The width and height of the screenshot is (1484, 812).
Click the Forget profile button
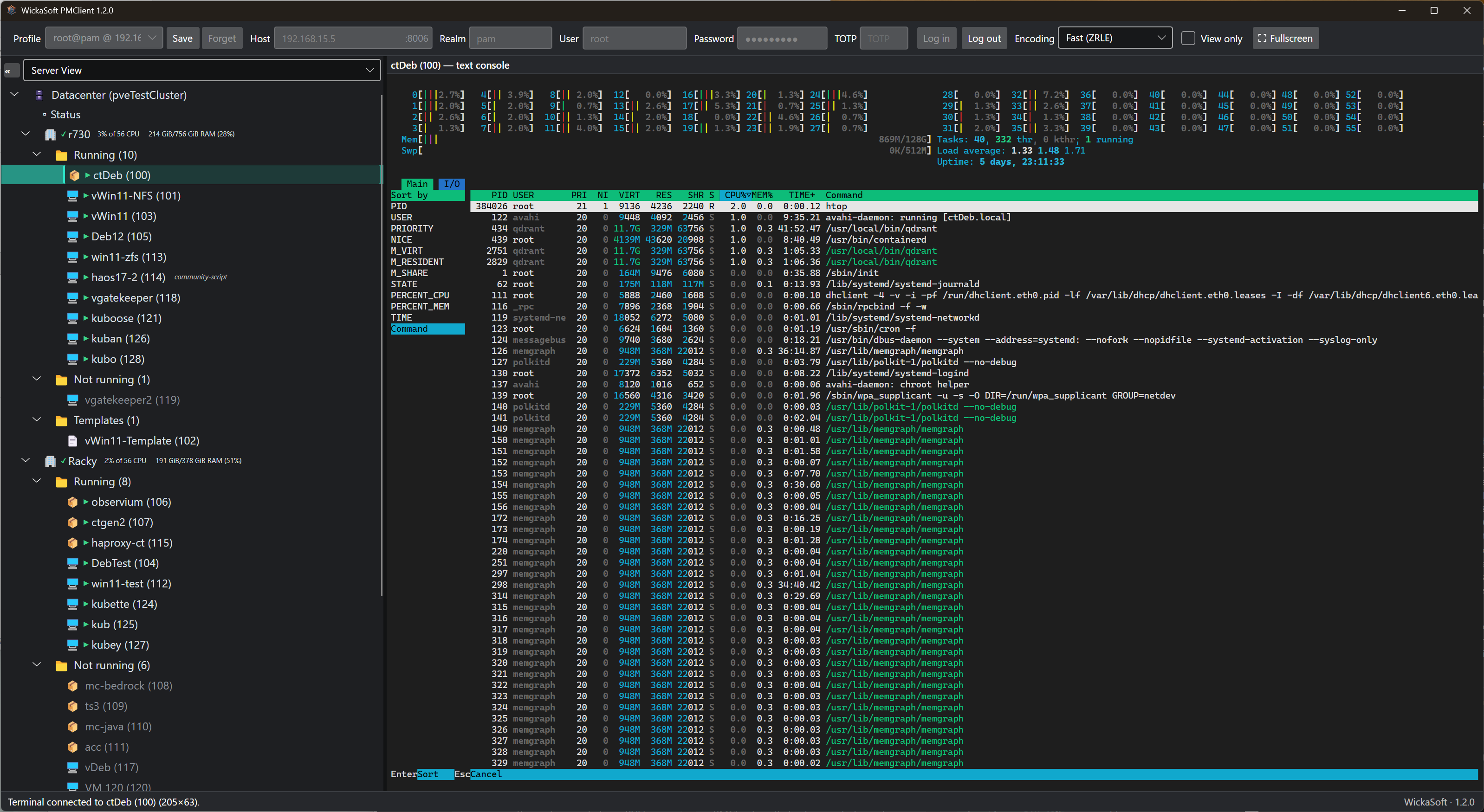(x=222, y=38)
